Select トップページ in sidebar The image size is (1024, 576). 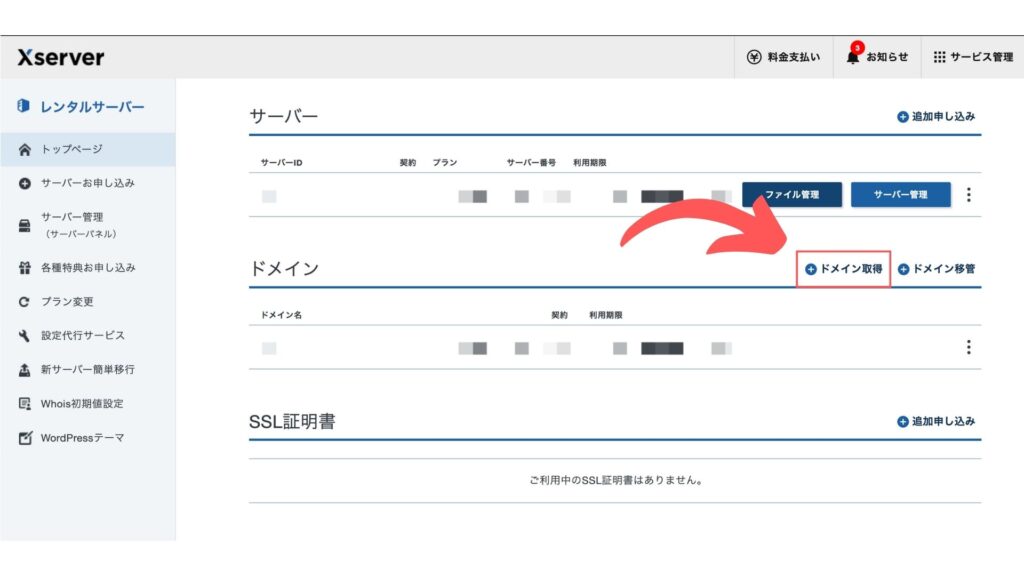click(x=88, y=150)
